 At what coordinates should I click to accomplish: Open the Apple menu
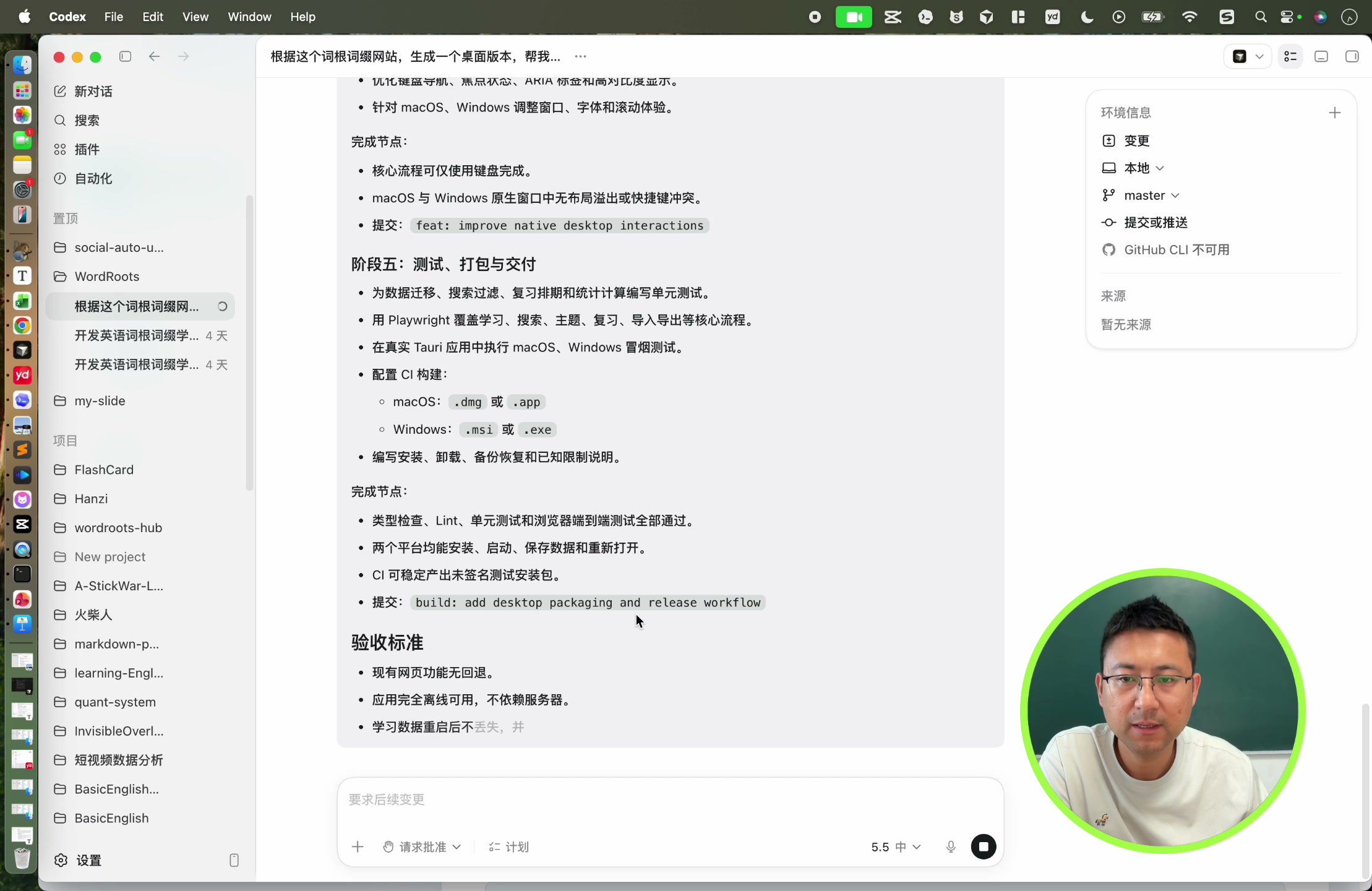coord(25,17)
